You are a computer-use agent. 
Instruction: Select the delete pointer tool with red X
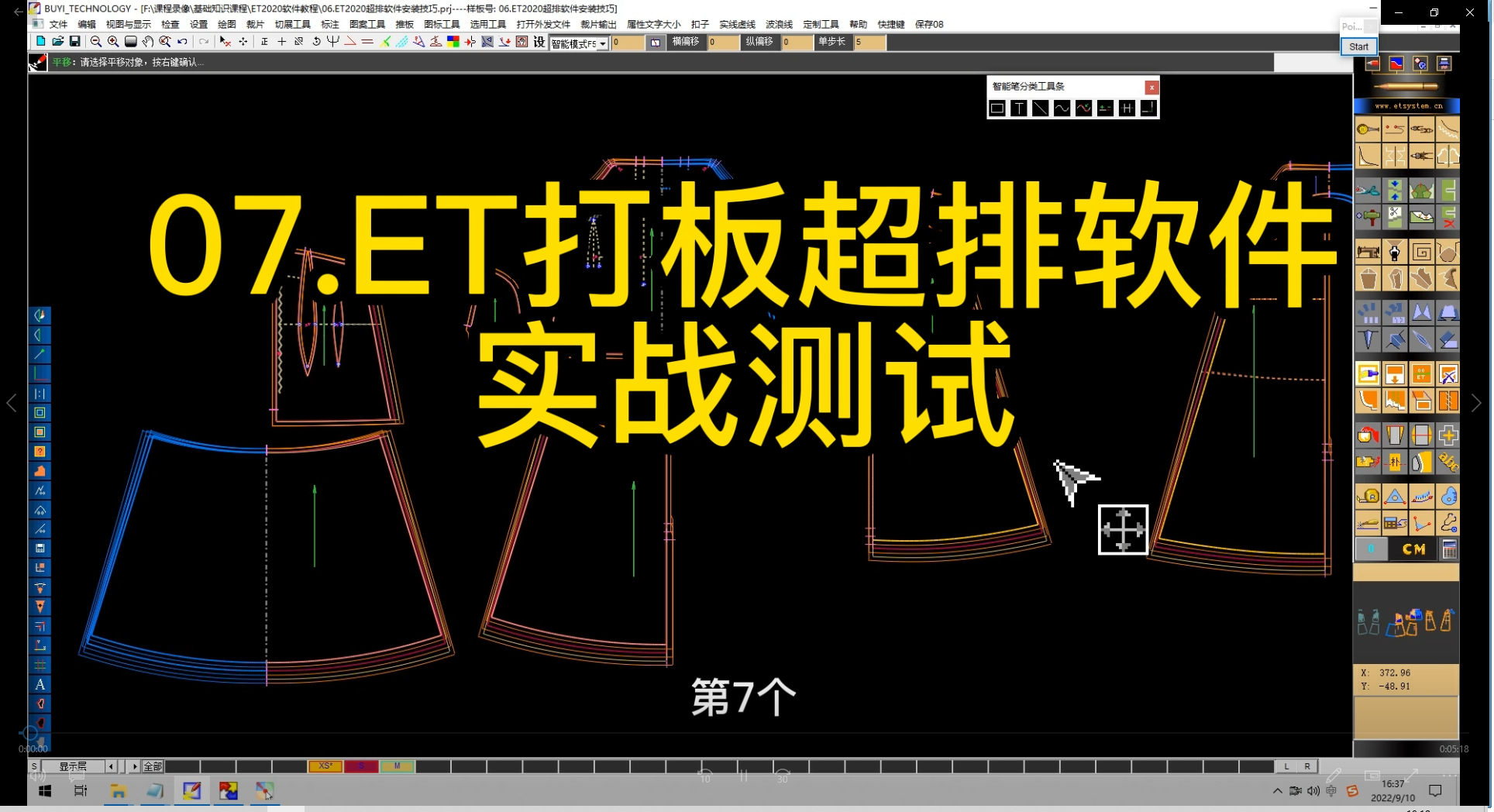pos(225,42)
